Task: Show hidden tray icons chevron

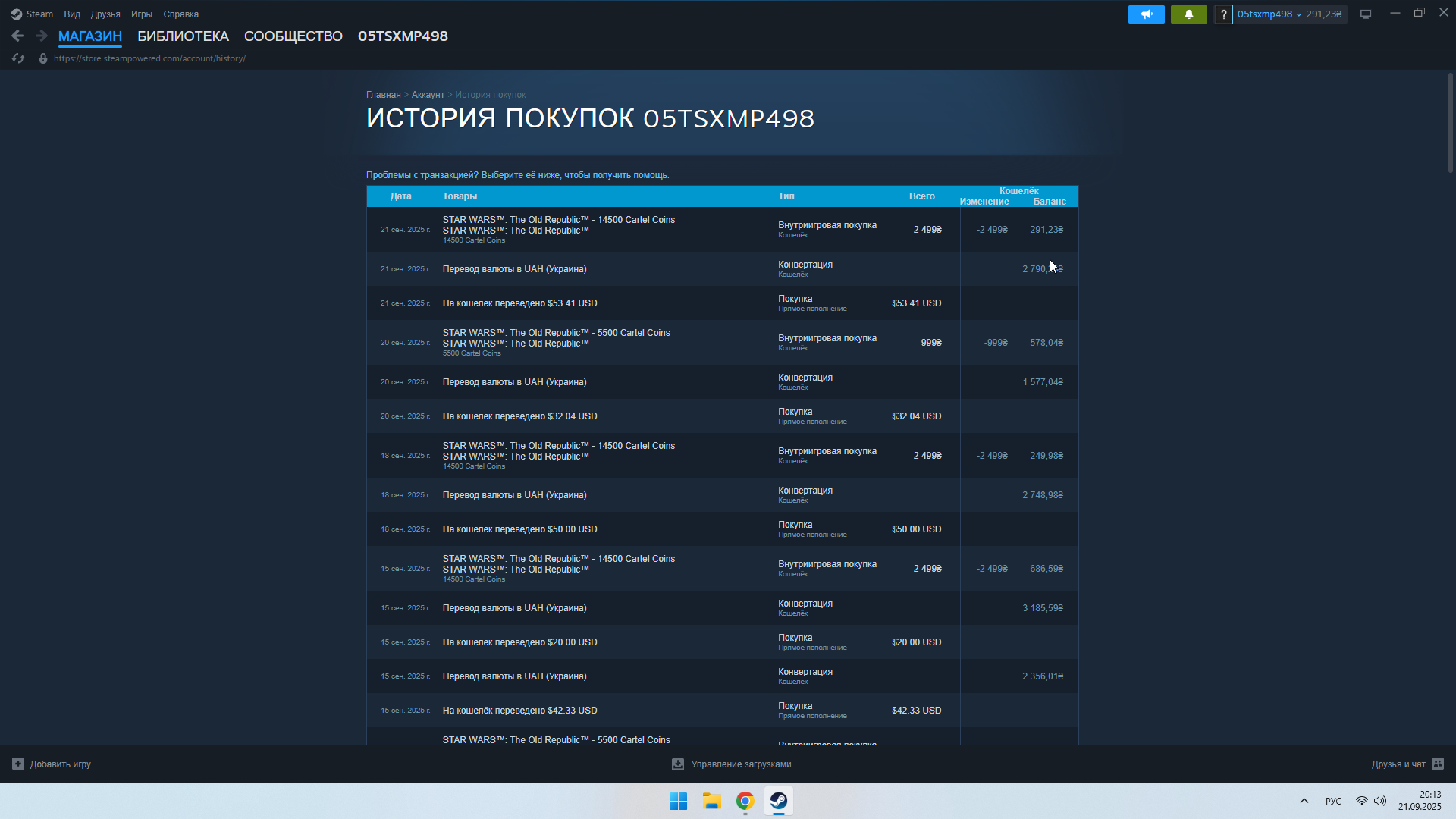Action: pos(1304,801)
